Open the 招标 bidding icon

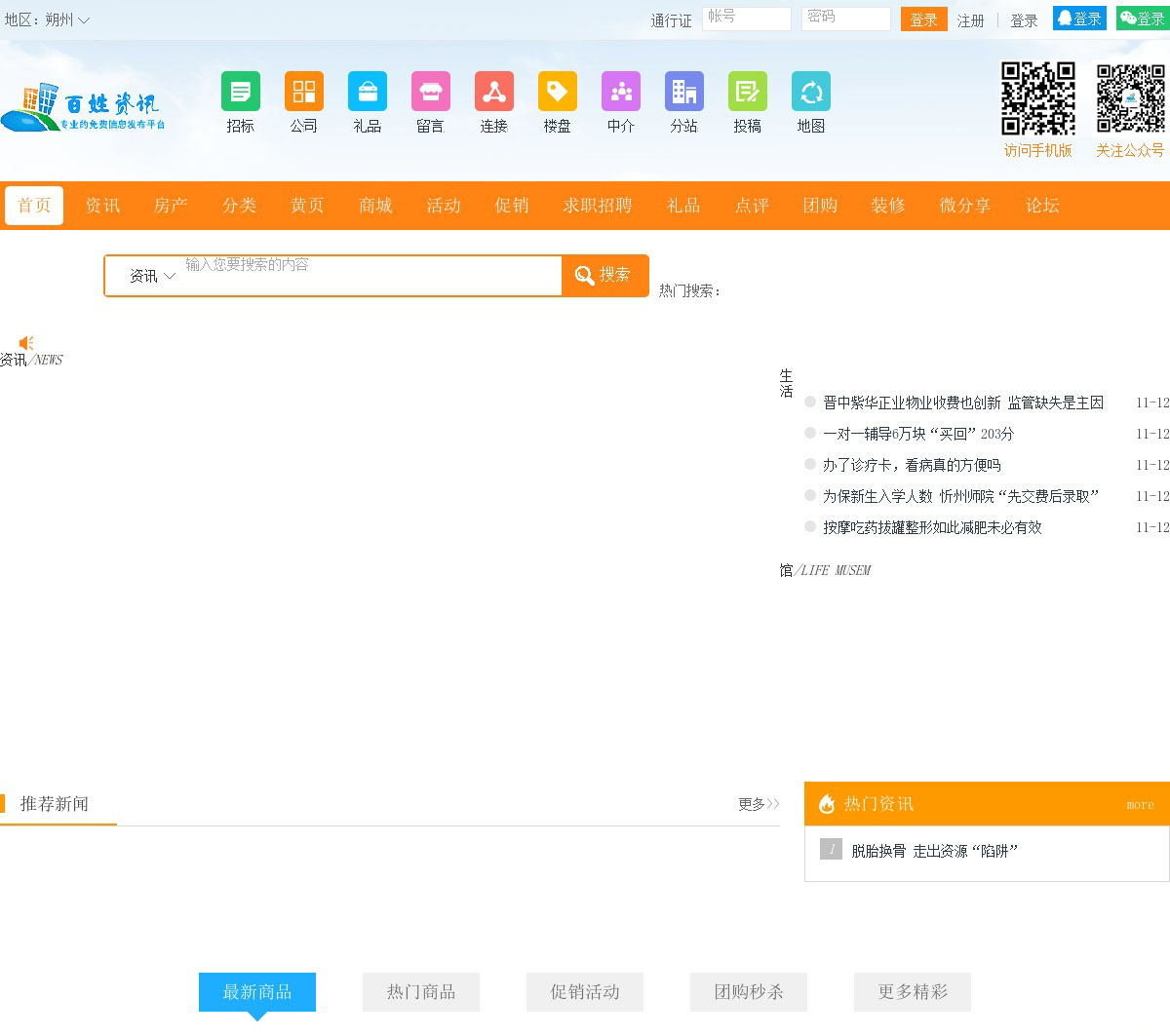[240, 92]
